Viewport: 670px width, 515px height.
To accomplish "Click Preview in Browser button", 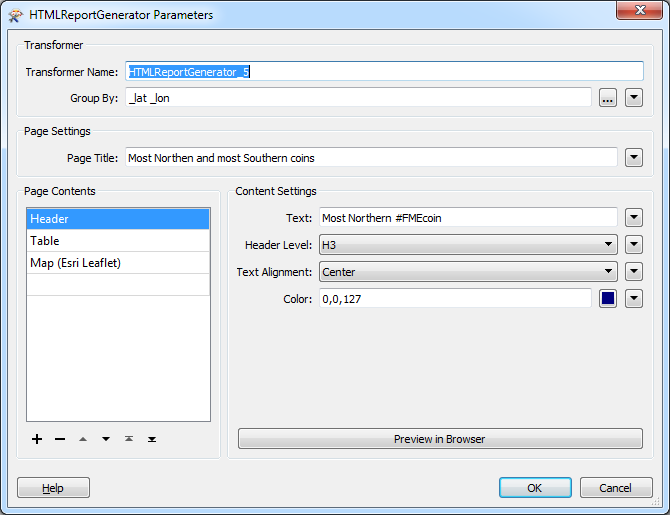I will (440, 439).
